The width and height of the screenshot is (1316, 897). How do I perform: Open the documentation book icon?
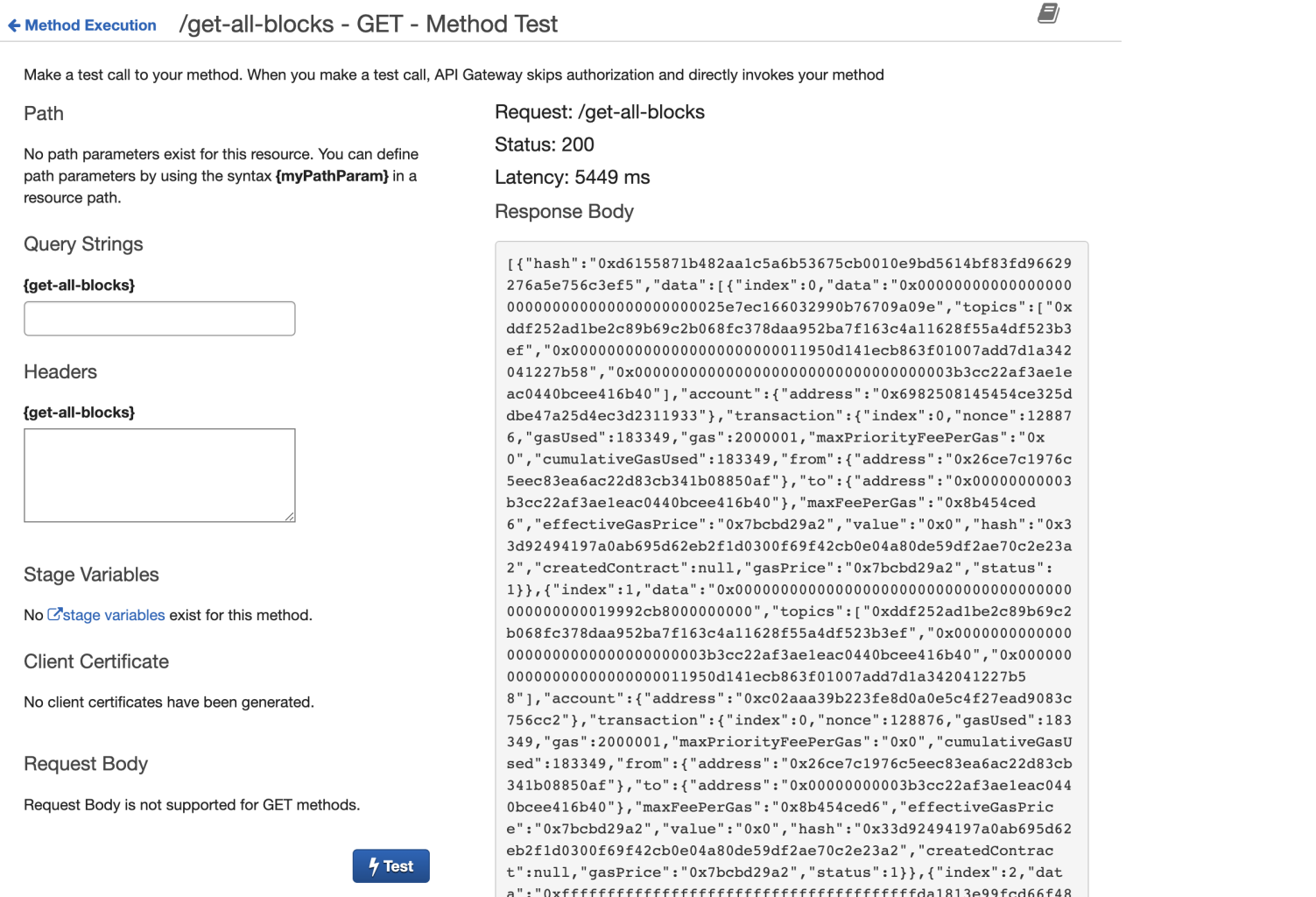(x=1048, y=13)
